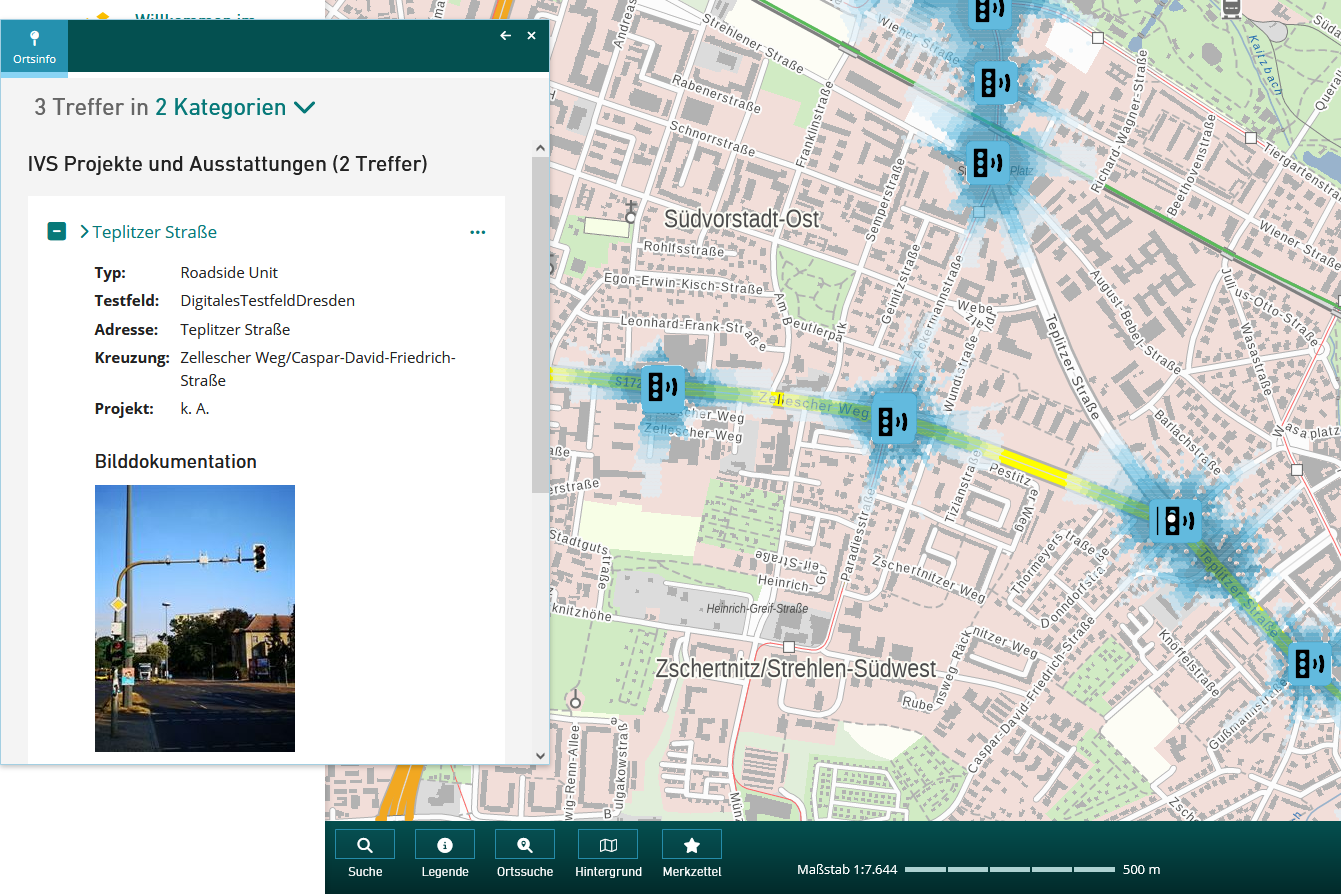Viewport: 1341px width, 894px height.
Task: Select roadside unit icon near Gußmannstraße
Action: 1309,664
